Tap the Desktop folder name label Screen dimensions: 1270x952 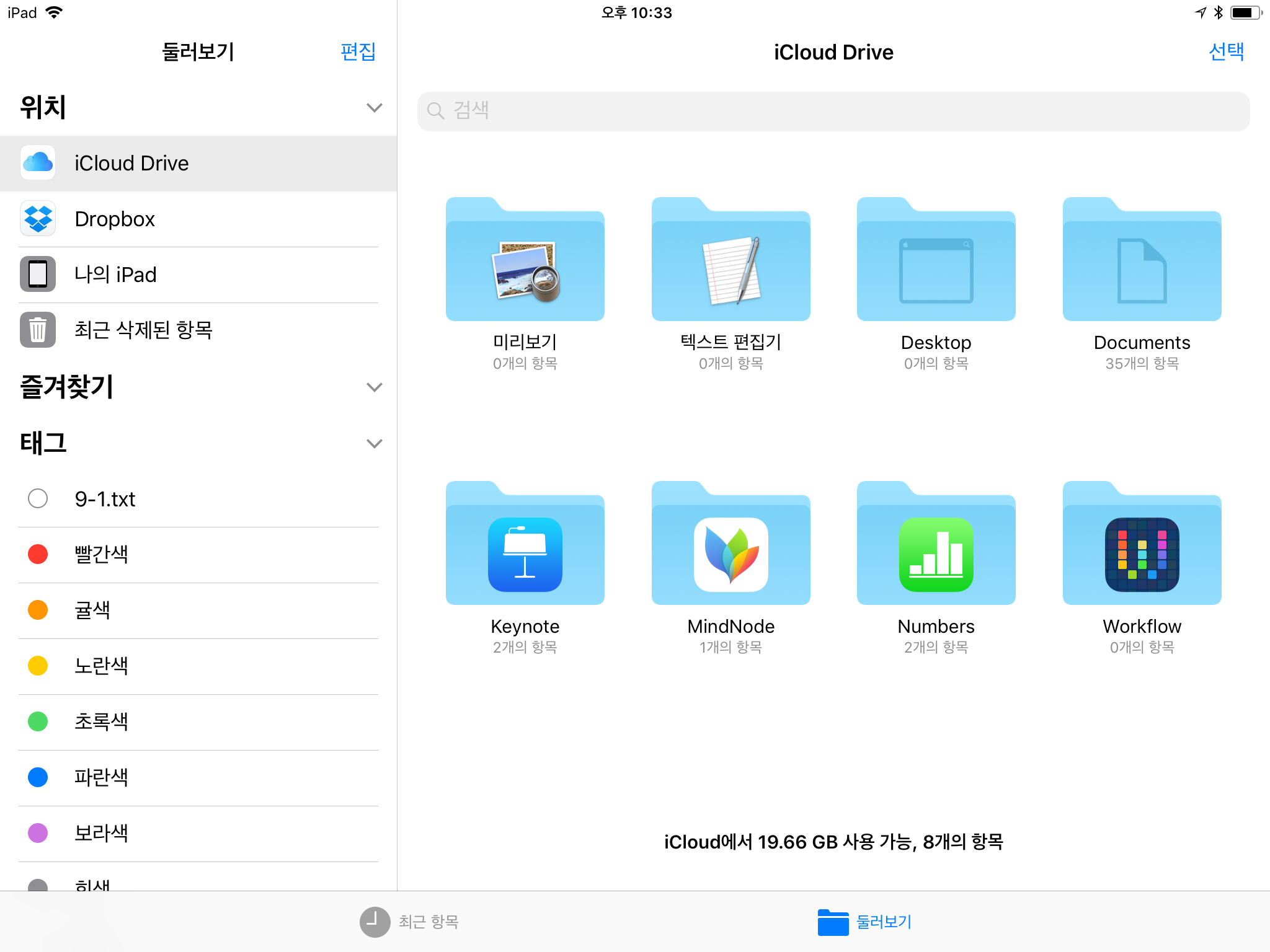(x=936, y=343)
